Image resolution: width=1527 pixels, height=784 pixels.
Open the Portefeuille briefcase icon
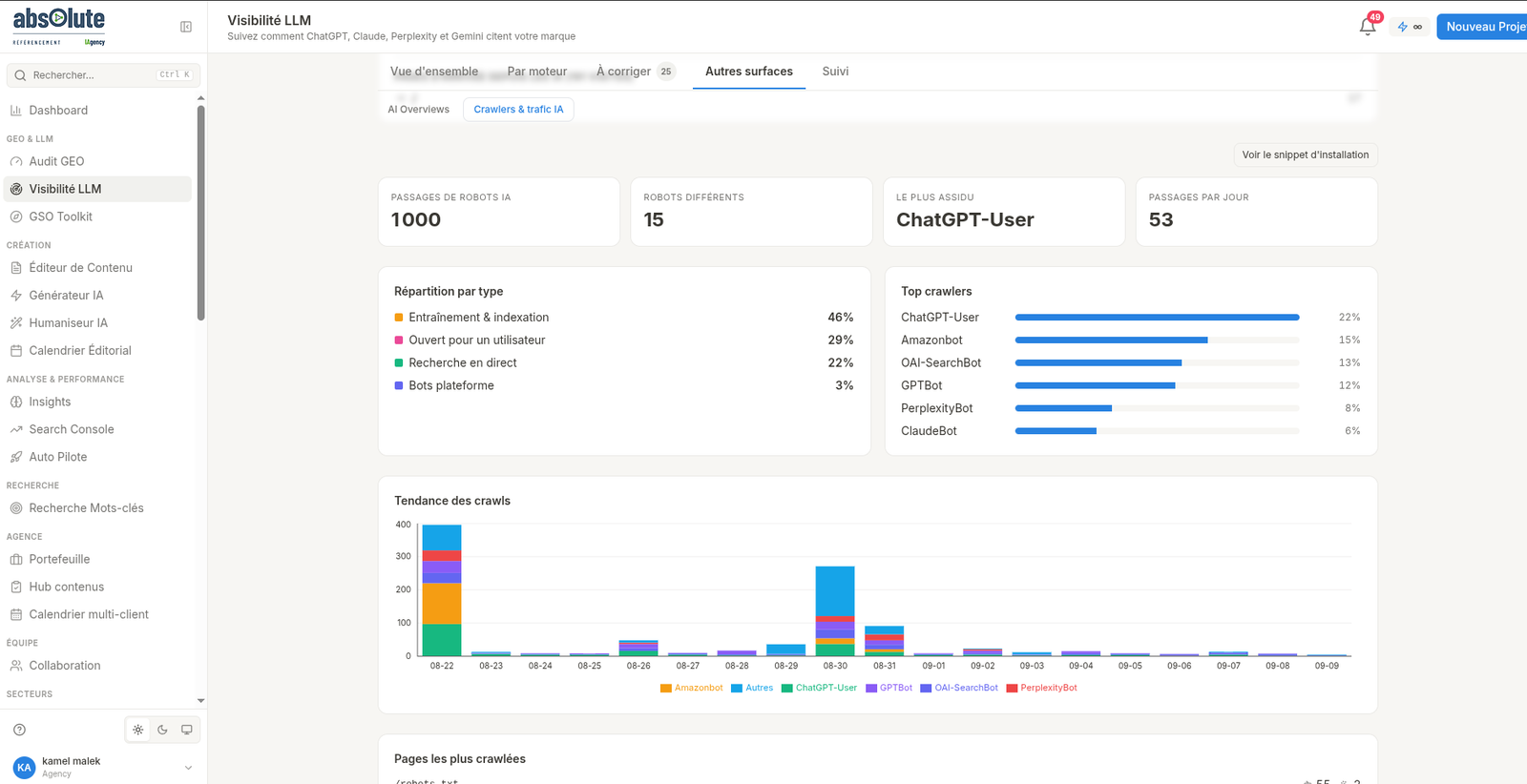[16, 559]
